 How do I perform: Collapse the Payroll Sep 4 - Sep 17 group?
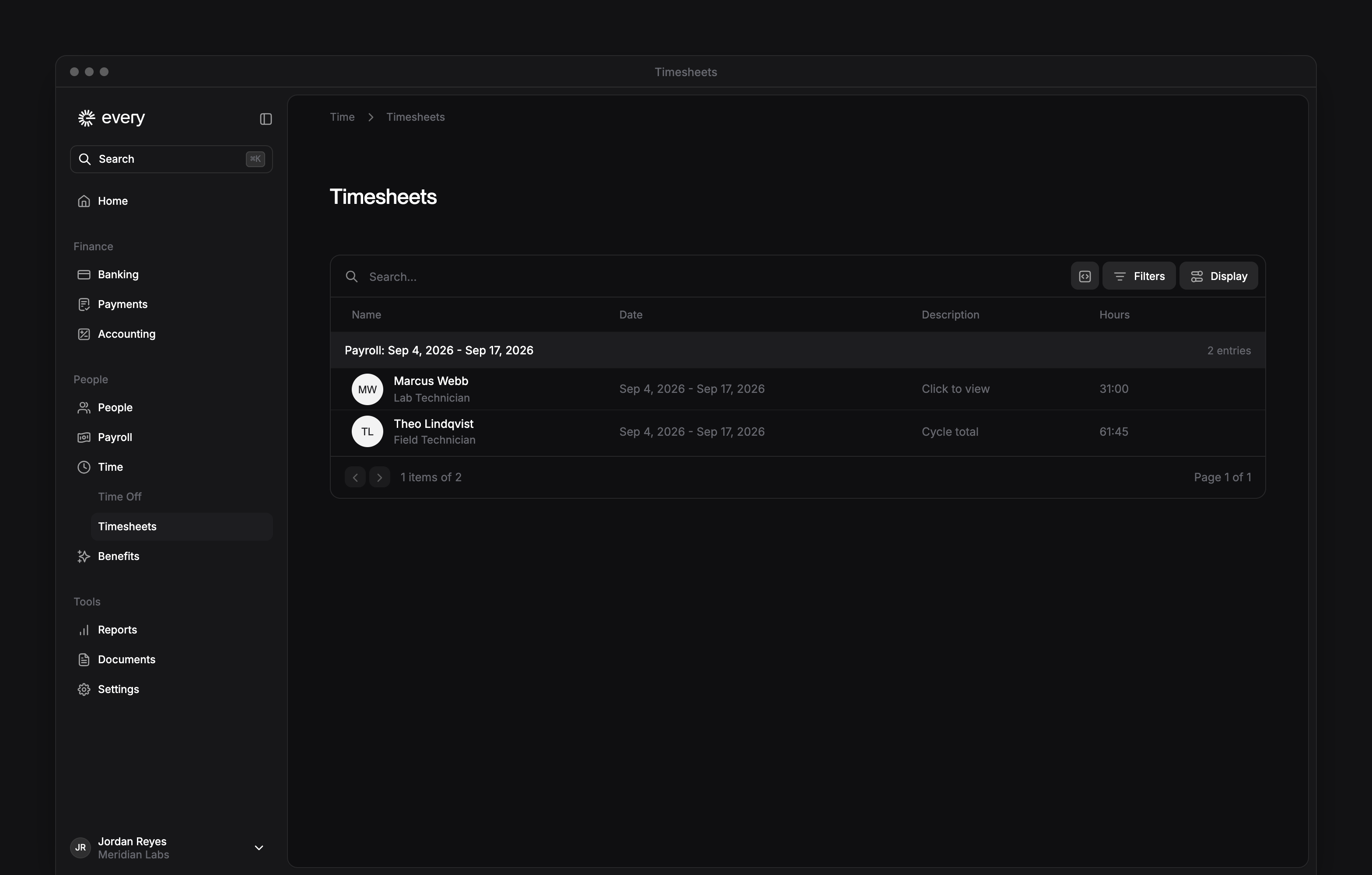[797, 350]
